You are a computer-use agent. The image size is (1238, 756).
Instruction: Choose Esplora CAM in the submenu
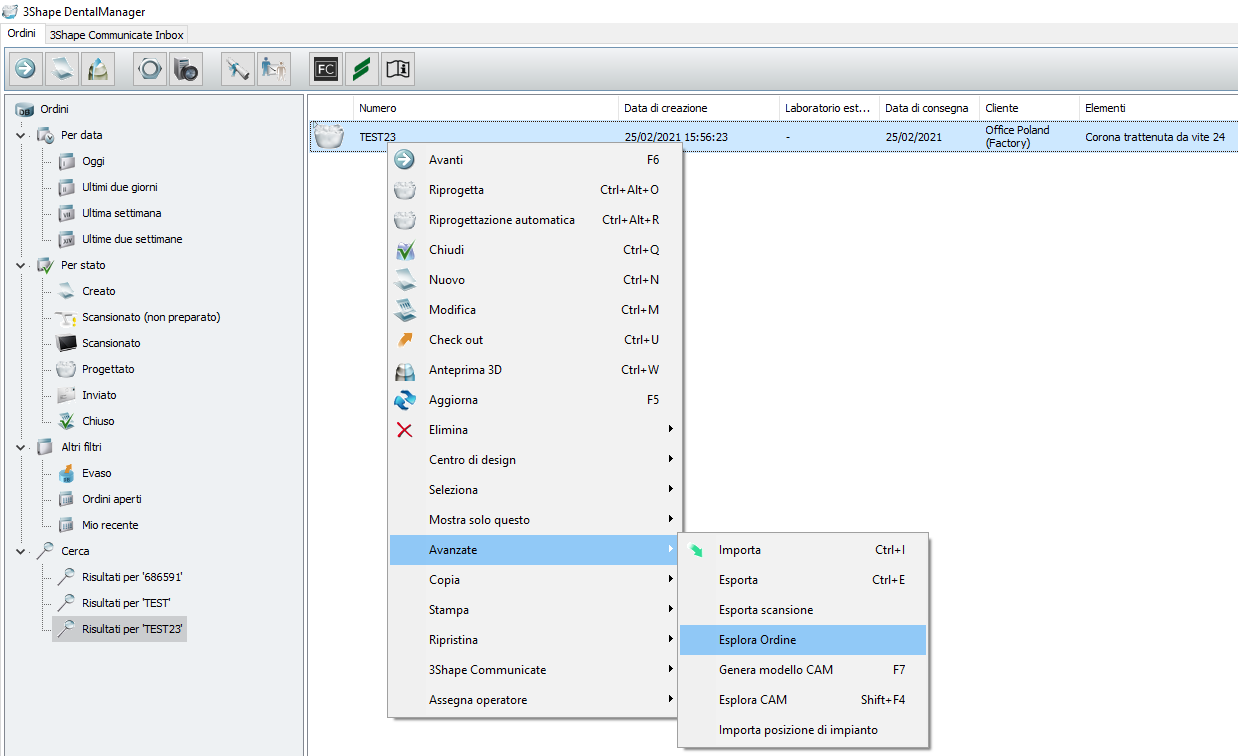tap(803, 700)
